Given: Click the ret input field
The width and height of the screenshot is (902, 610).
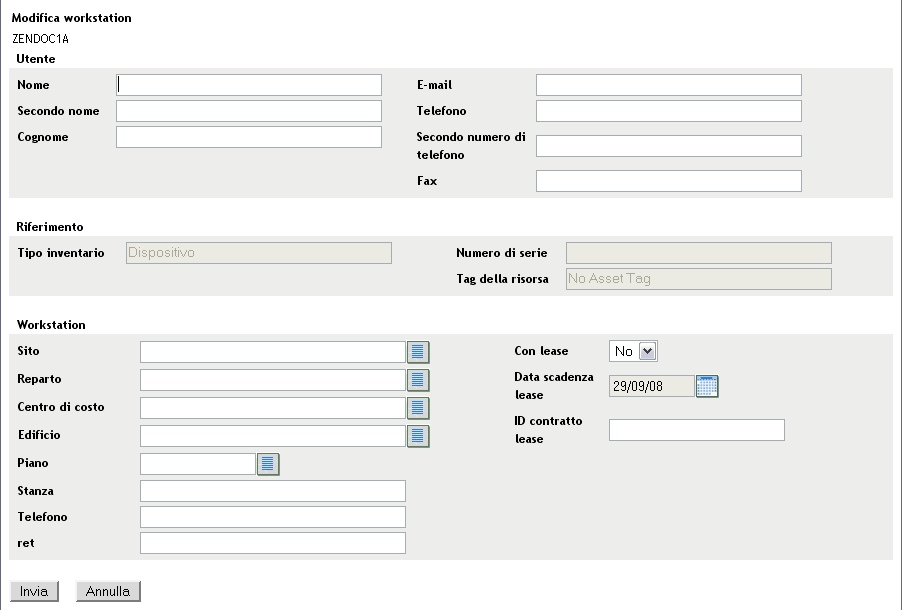Looking at the screenshot, I should 273,543.
